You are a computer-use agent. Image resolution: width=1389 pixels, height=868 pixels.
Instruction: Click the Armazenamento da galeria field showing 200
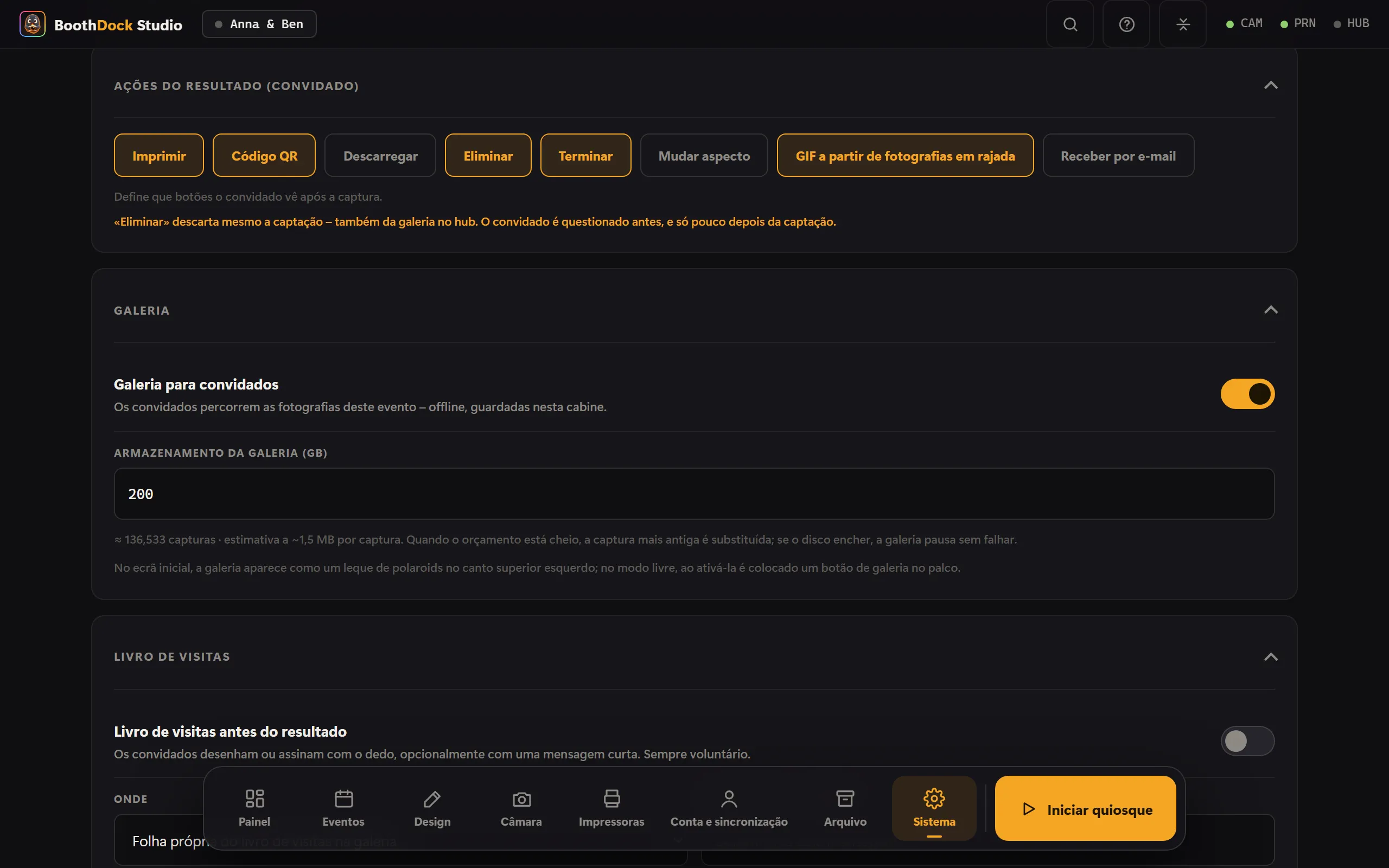point(694,494)
